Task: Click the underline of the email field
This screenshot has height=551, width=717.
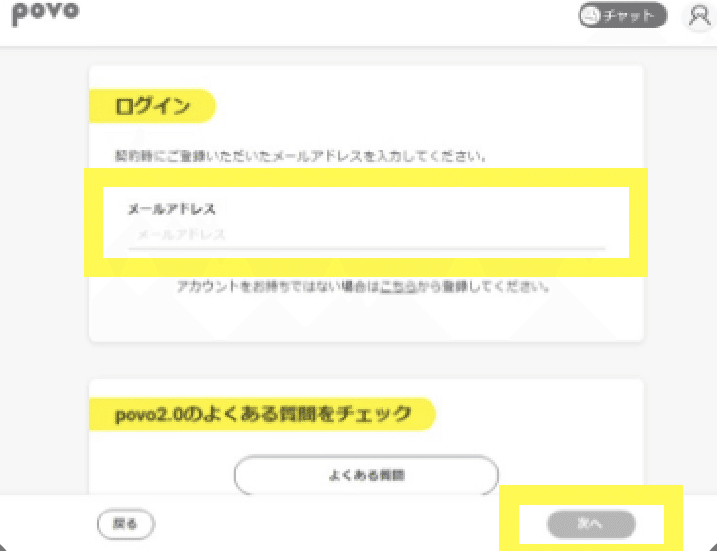Action: click(x=367, y=249)
